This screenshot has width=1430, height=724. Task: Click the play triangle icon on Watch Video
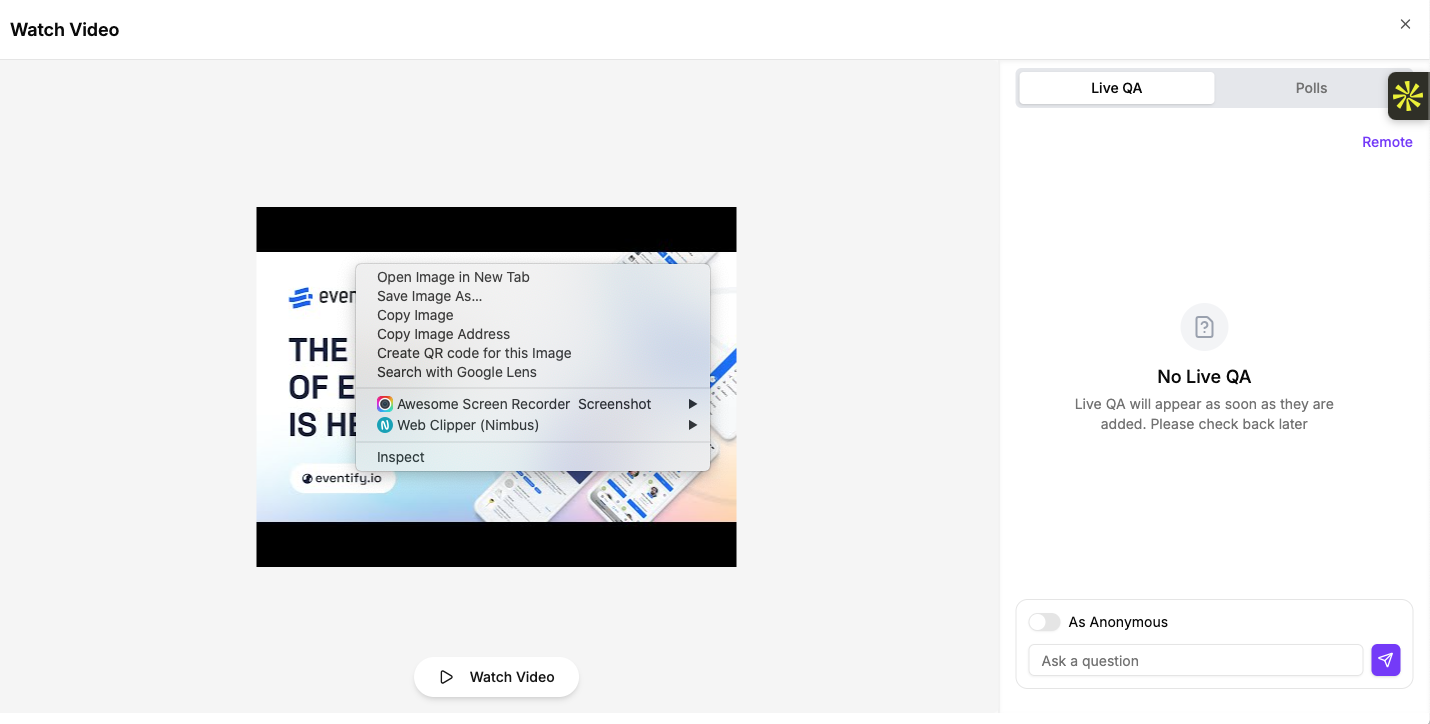(446, 677)
